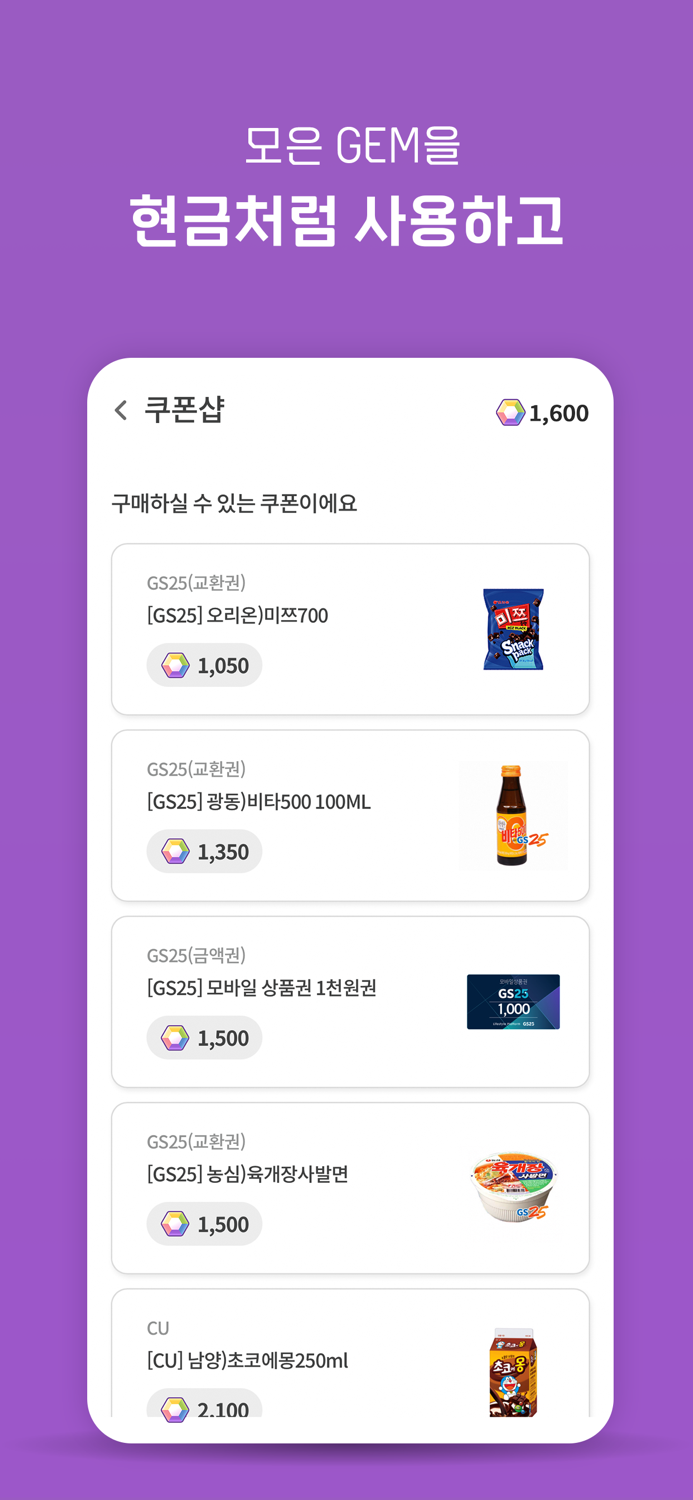The height and width of the screenshot is (1500, 693).
Task: Tap the GS25 1,000원 gift card image
Action: 513,1002
